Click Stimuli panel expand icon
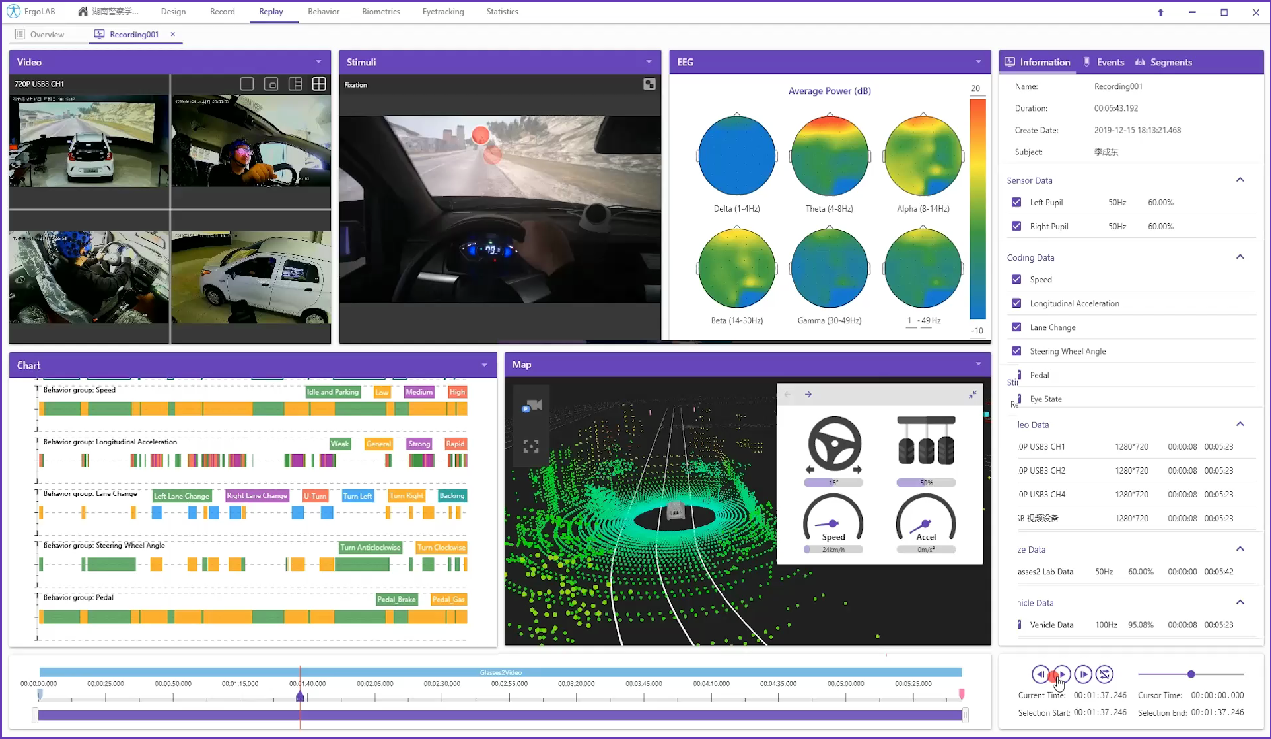Screen dimensions: 1271x739 tap(649, 85)
